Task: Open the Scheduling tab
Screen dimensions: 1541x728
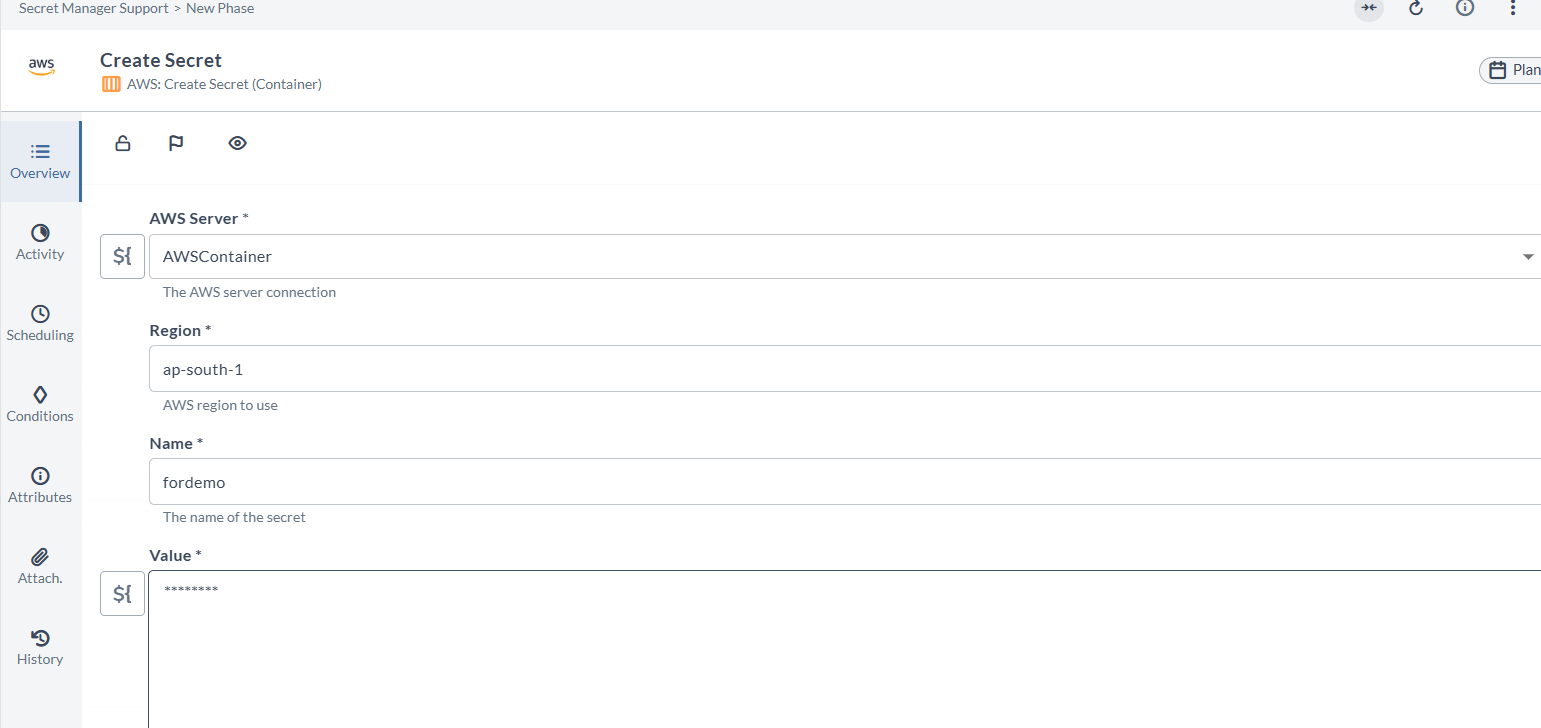Action: click(40, 323)
